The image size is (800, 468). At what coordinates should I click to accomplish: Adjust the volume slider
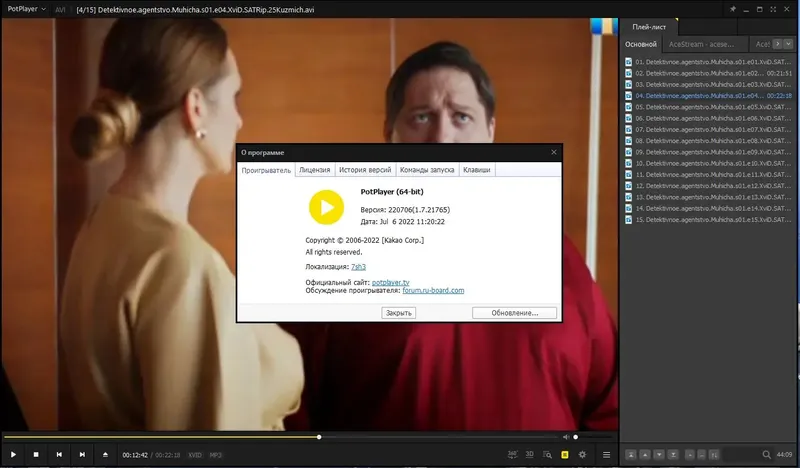[x=592, y=437]
